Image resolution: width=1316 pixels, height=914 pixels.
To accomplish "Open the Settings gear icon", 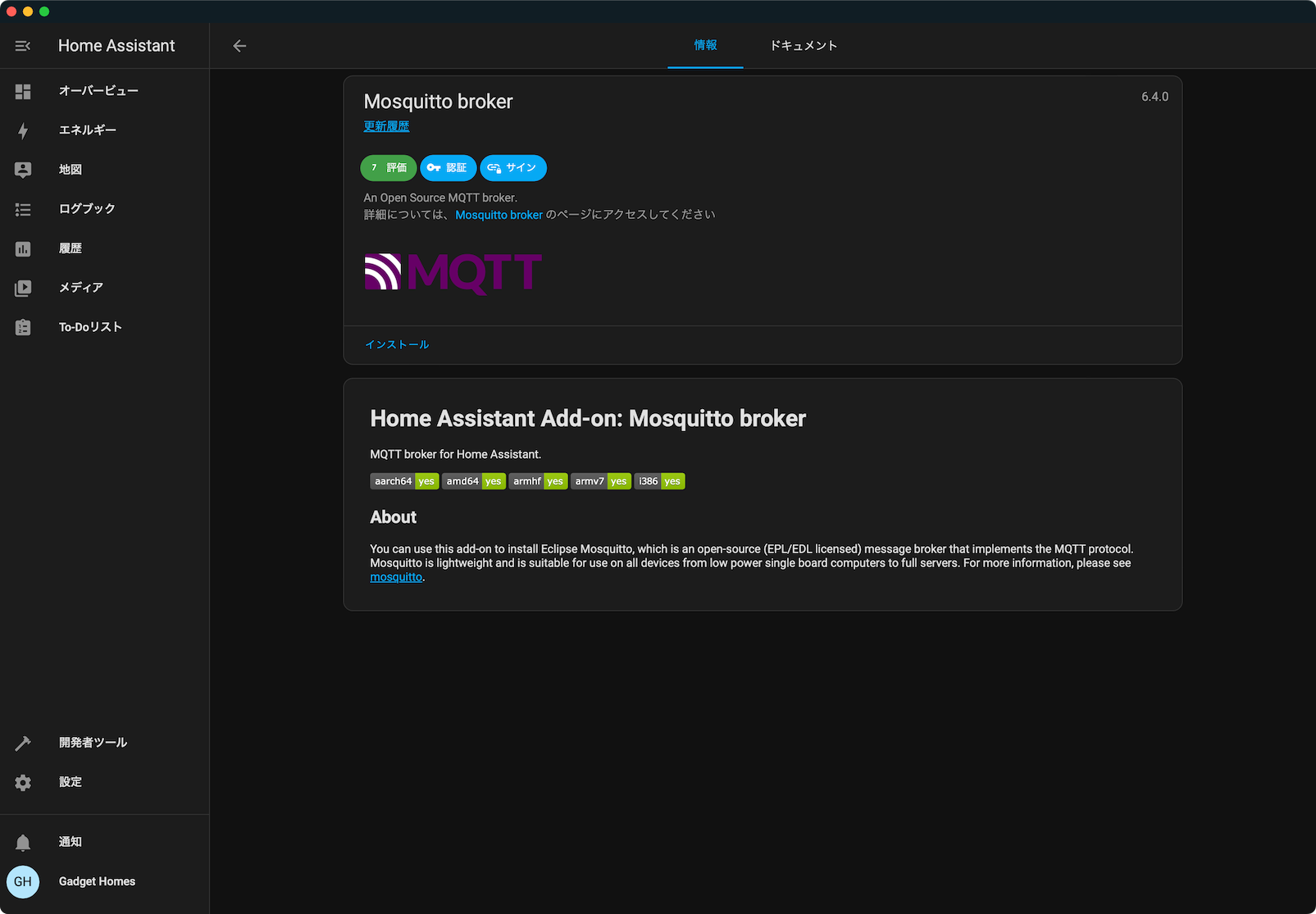I will pyautogui.click(x=23, y=782).
